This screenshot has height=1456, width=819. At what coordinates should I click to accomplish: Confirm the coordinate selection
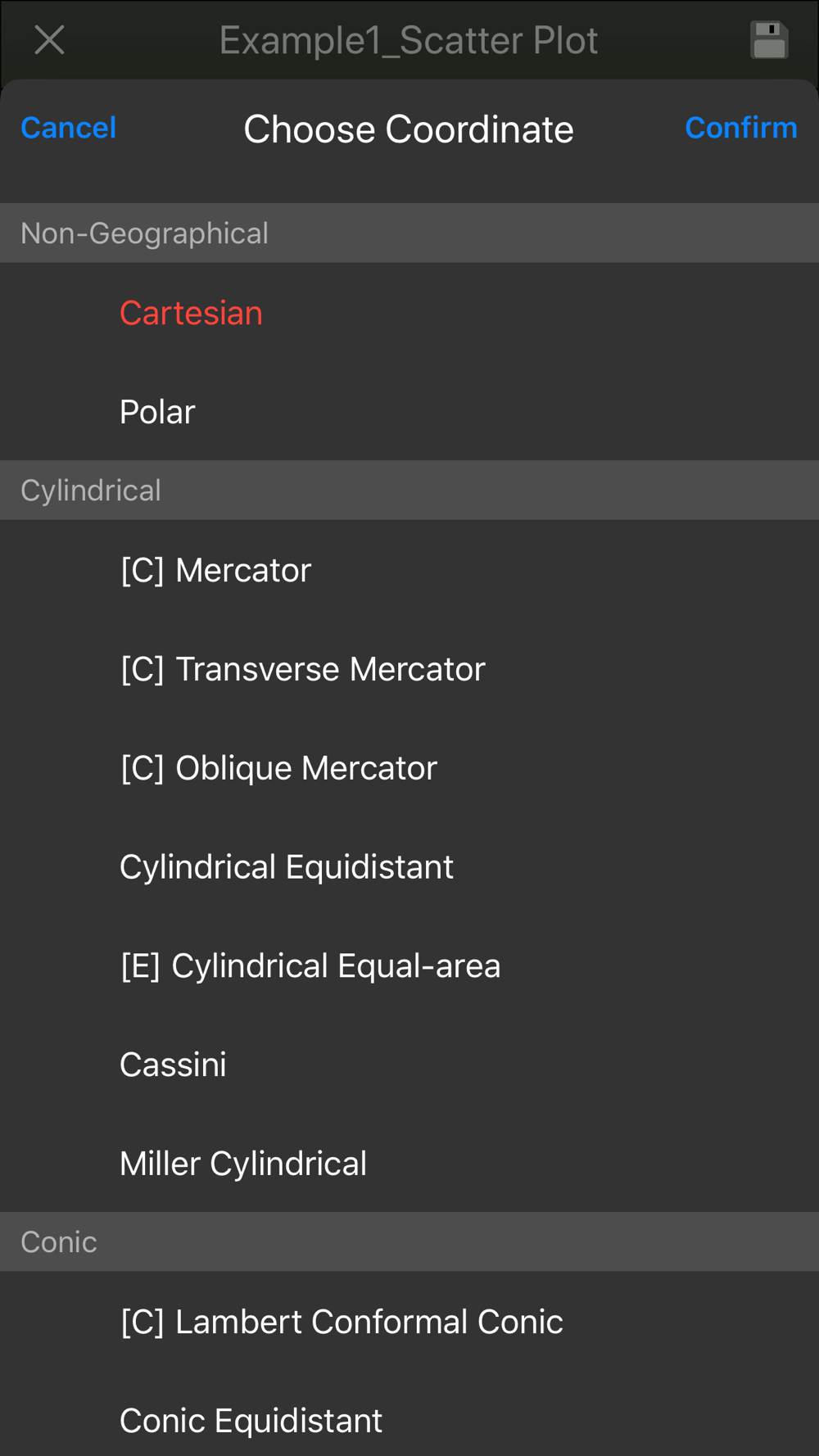(740, 128)
